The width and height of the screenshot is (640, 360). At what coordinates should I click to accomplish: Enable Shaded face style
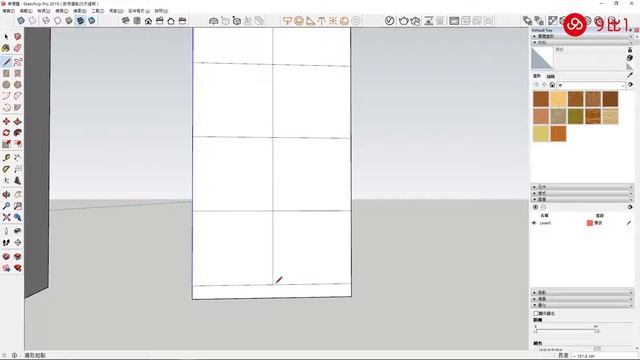[x=69, y=20]
